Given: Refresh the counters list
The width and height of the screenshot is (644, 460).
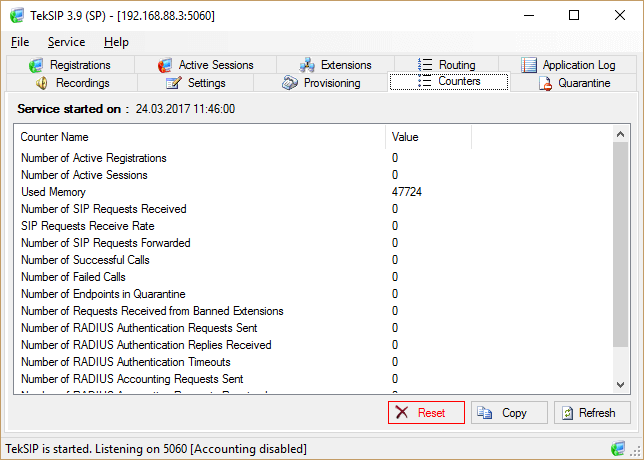Looking at the screenshot, I should coord(592,412).
